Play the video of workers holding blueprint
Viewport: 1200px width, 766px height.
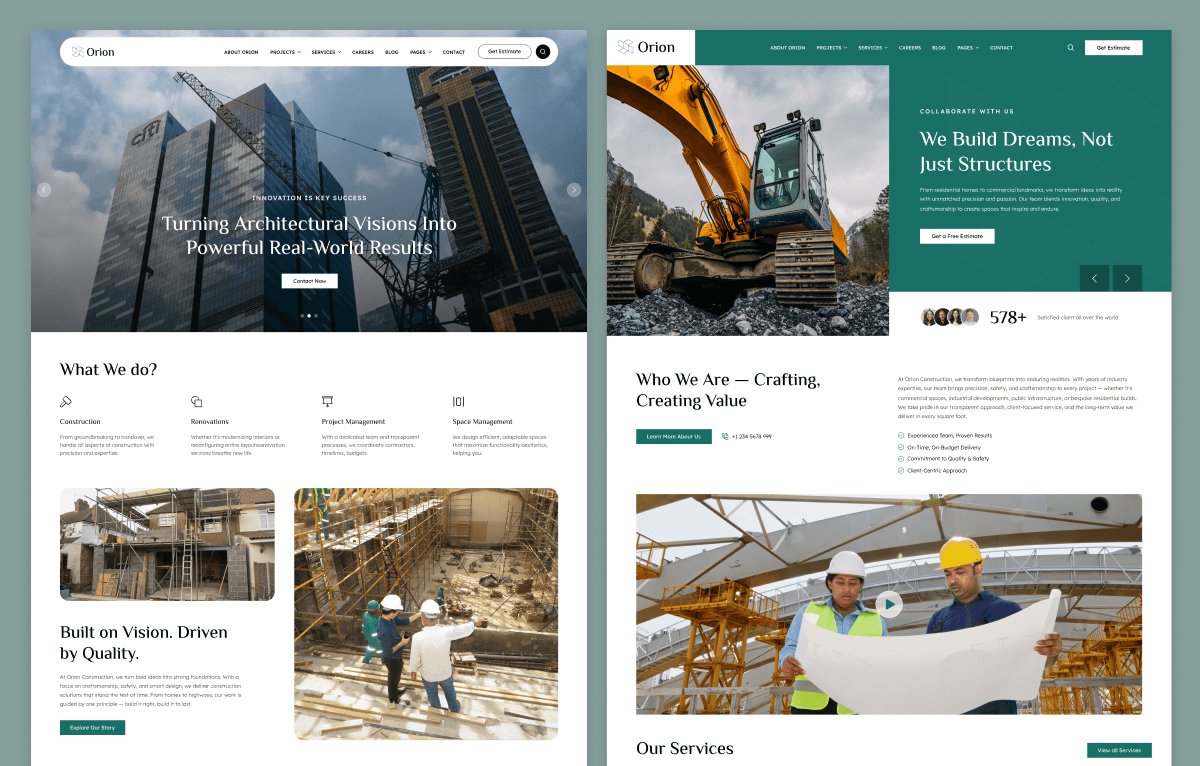click(x=888, y=604)
